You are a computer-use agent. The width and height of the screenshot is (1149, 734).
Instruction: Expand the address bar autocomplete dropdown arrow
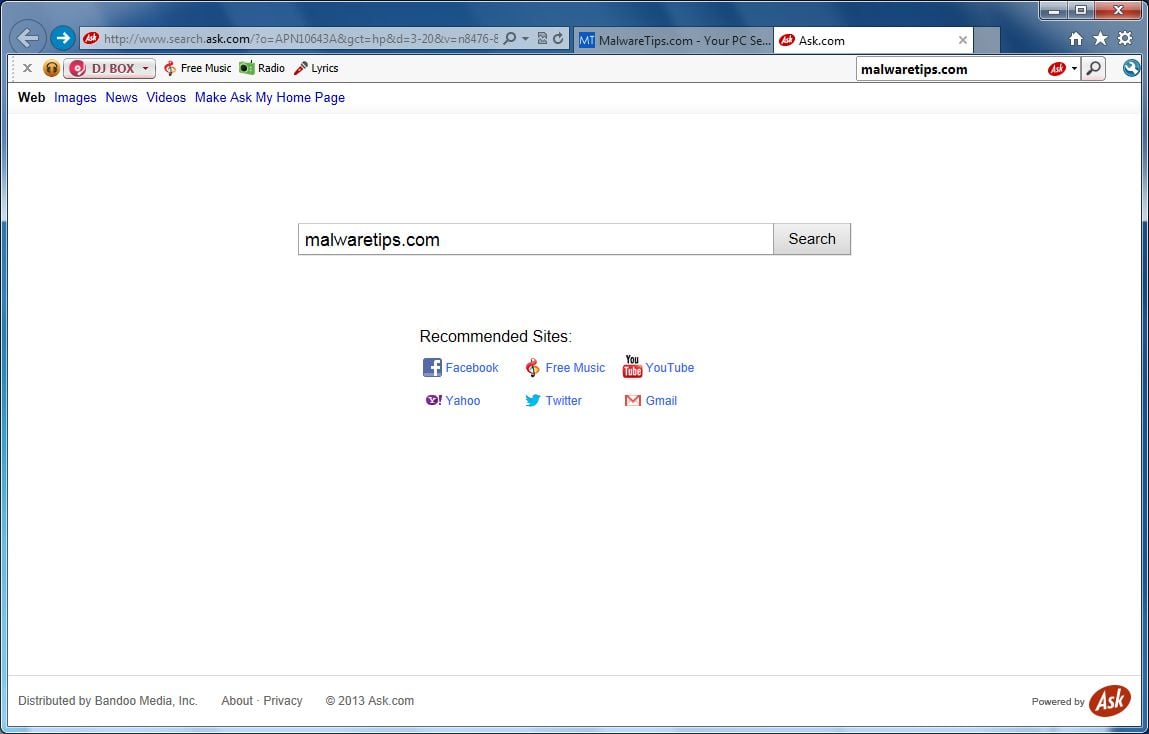525,39
